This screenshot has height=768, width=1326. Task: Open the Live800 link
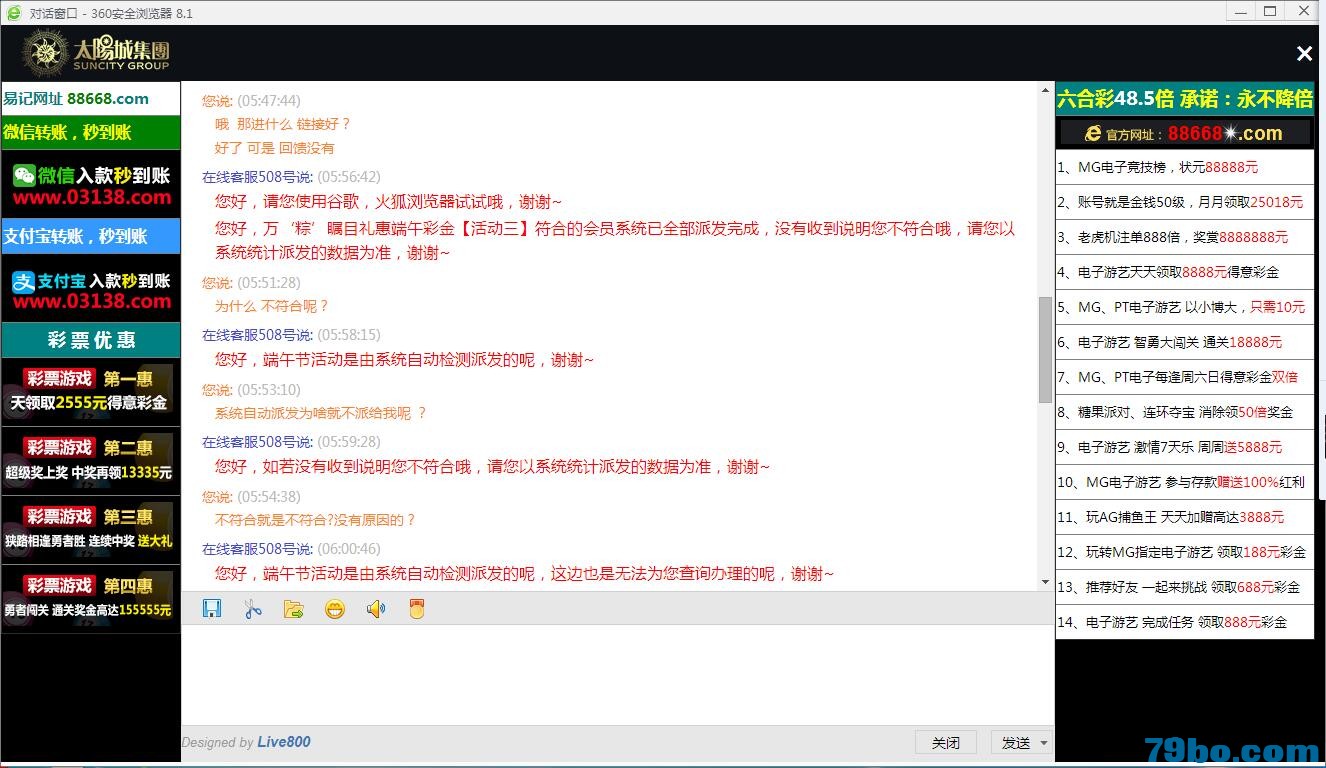pyautogui.click(x=284, y=742)
